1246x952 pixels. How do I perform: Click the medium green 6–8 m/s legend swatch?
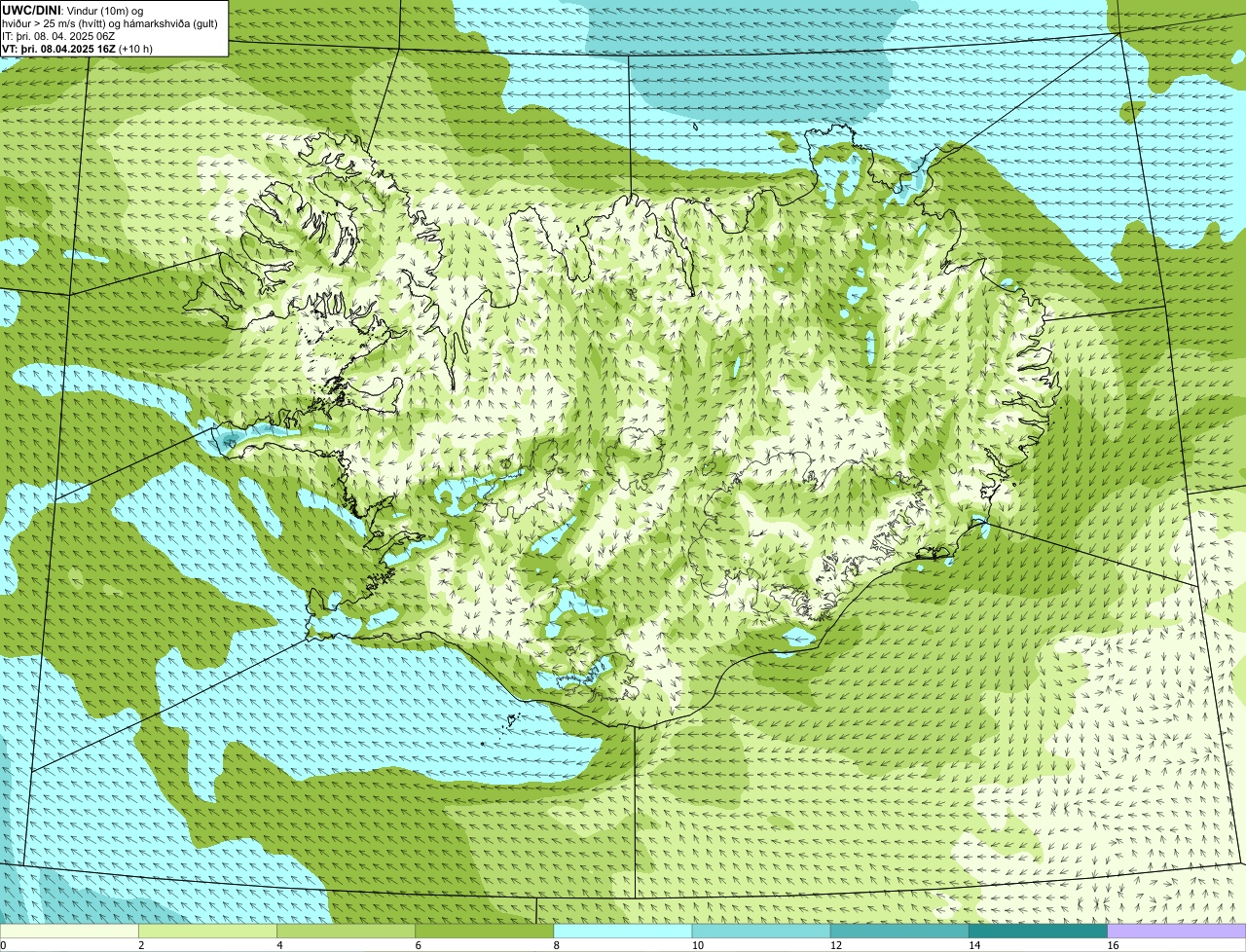tap(485, 931)
